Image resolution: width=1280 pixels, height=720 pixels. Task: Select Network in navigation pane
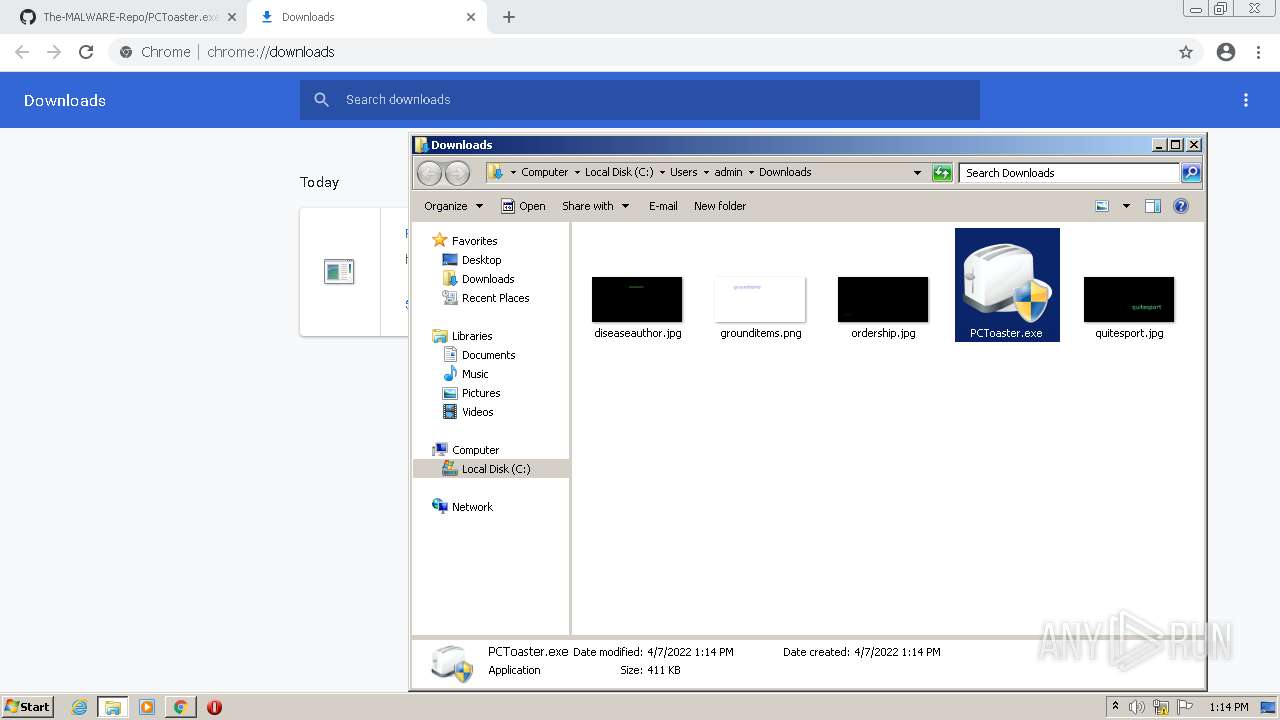pos(472,507)
